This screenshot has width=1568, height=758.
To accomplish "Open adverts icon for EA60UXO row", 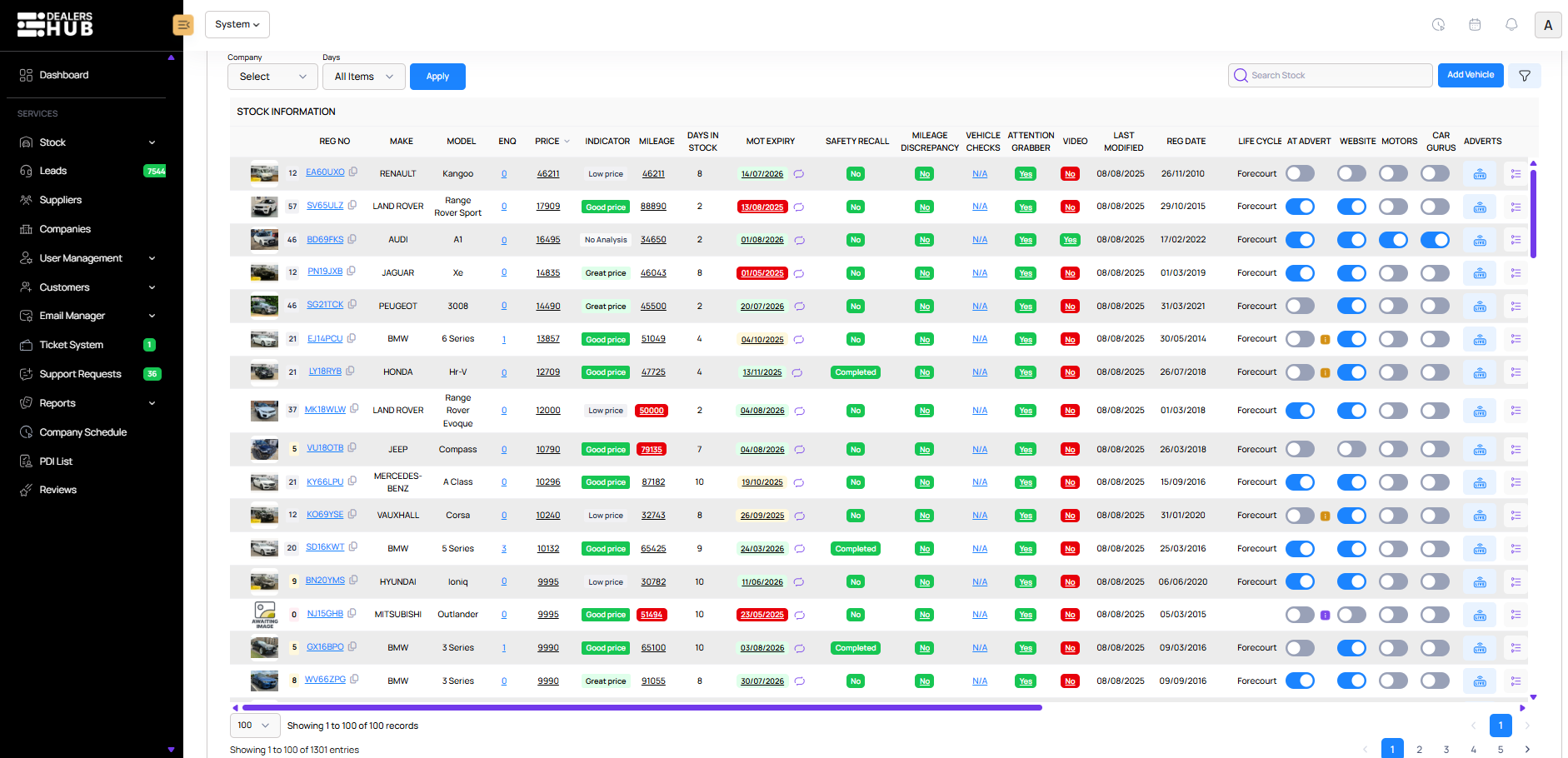I will click(x=1480, y=174).
